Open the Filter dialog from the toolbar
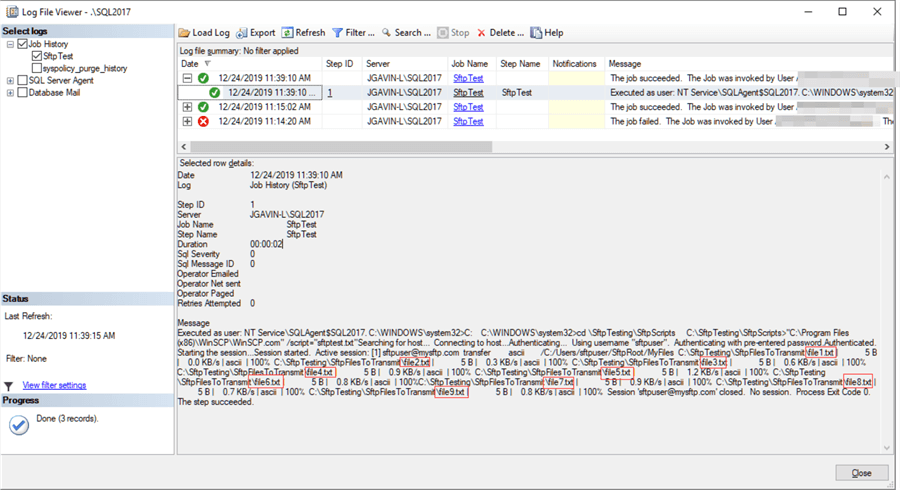 pyautogui.click(x=338, y=32)
